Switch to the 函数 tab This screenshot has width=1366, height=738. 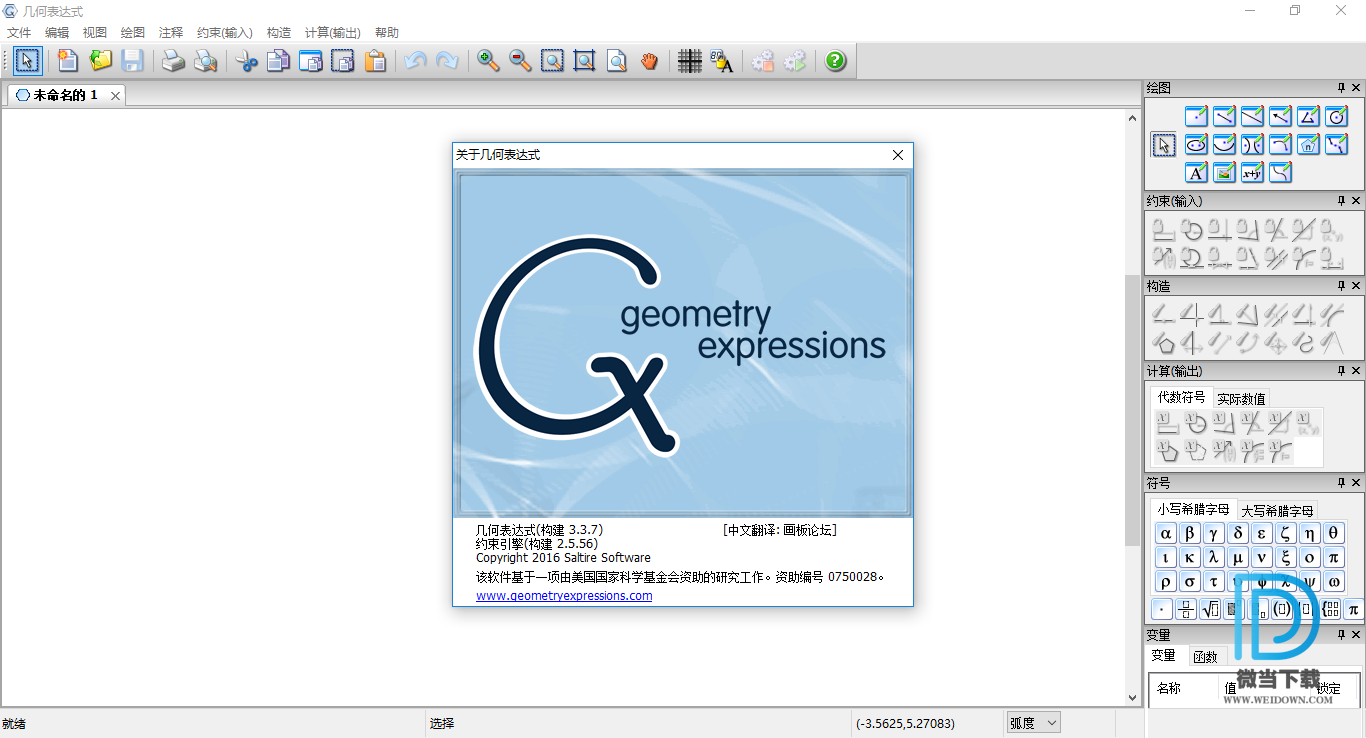pos(1205,657)
